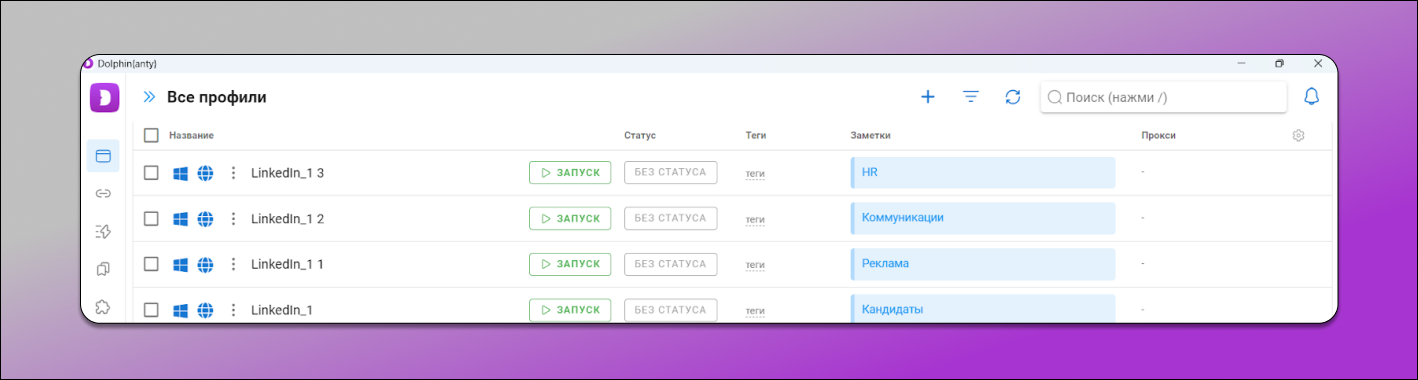Click the Поиск search field
The height and width of the screenshot is (380, 1418).
1163,97
